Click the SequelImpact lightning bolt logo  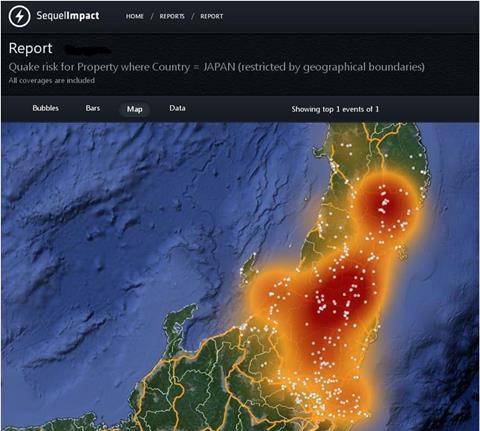click(x=20, y=16)
